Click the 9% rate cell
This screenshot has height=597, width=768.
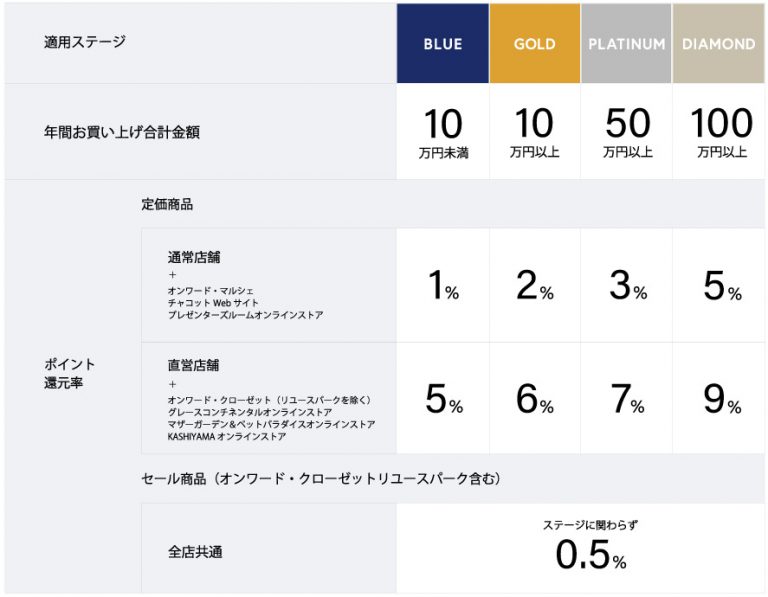720,400
